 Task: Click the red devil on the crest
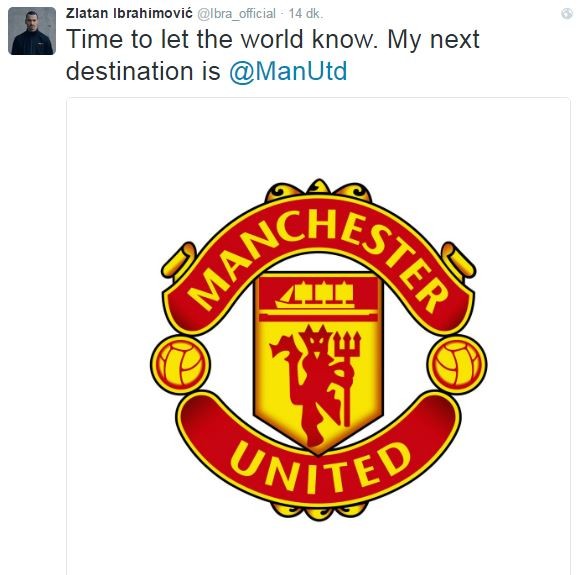point(311,385)
